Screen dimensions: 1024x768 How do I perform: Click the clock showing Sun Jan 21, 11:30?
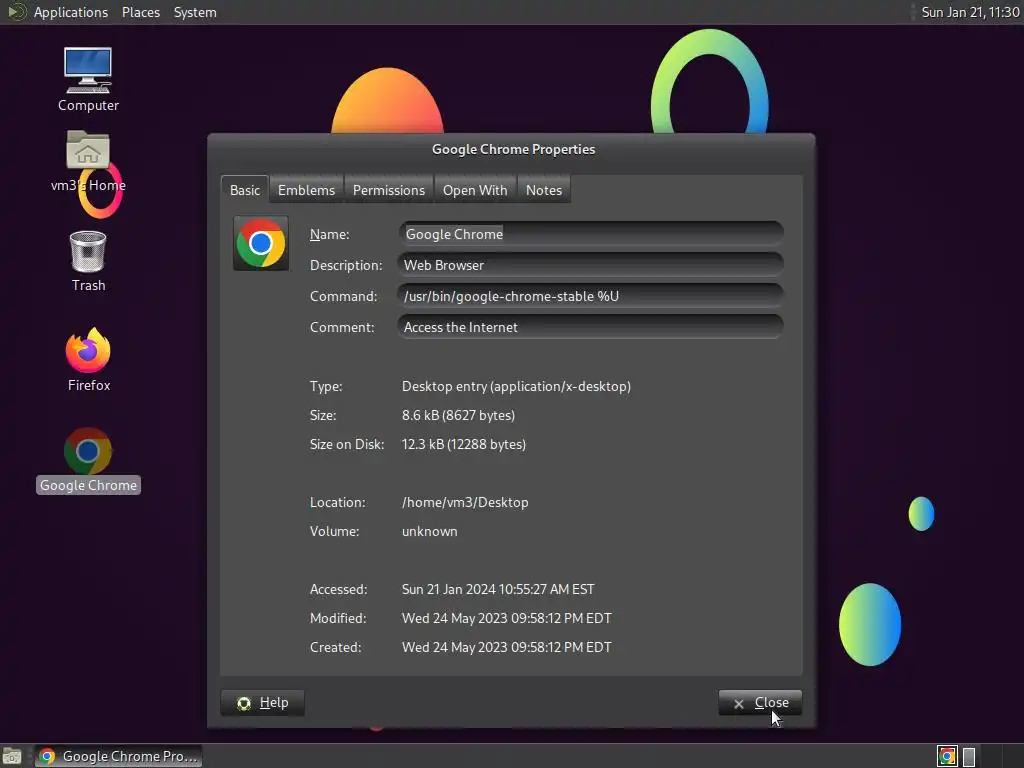970,12
